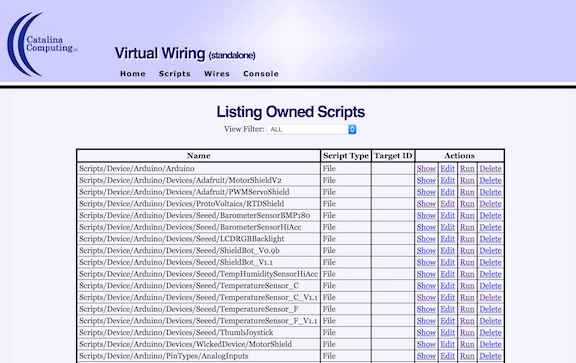This screenshot has height=363, width=576.
Task: Show the BarometerSensorHiAcc script
Action: click(426, 227)
